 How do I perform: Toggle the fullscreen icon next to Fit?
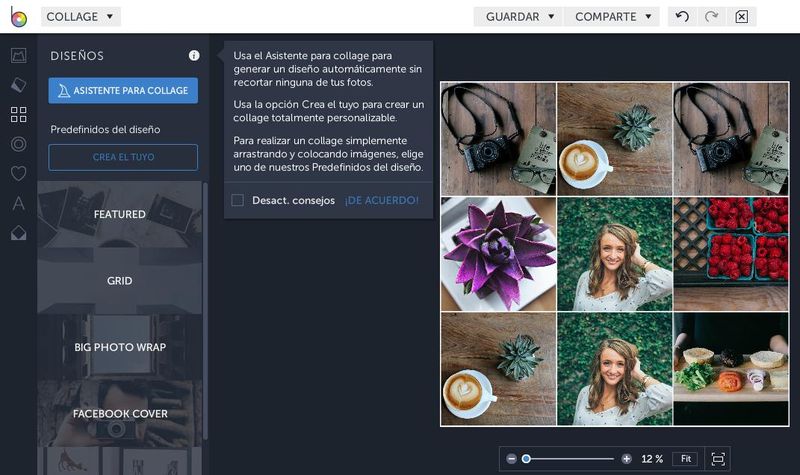point(717,459)
